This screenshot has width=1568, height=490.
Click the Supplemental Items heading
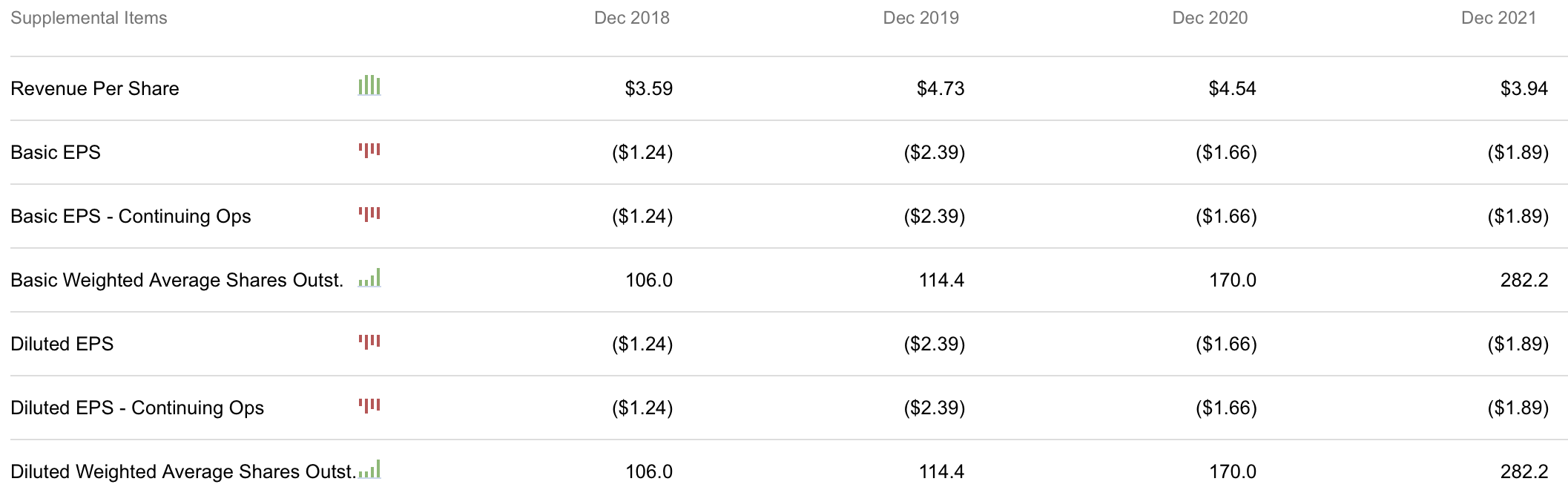click(x=89, y=18)
